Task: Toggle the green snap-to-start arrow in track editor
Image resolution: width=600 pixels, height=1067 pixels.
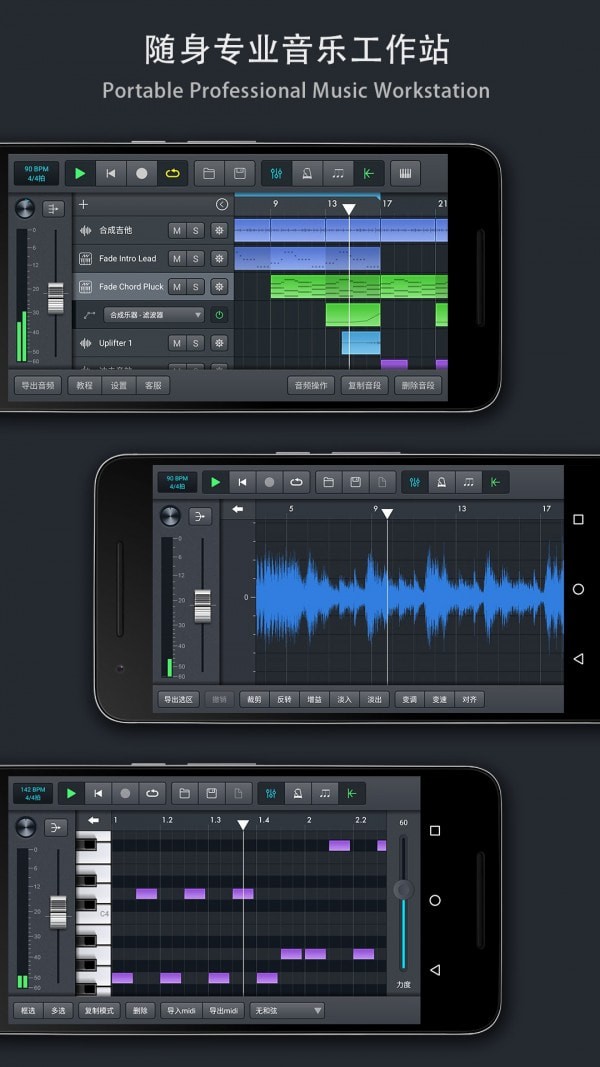Action: coord(369,174)
